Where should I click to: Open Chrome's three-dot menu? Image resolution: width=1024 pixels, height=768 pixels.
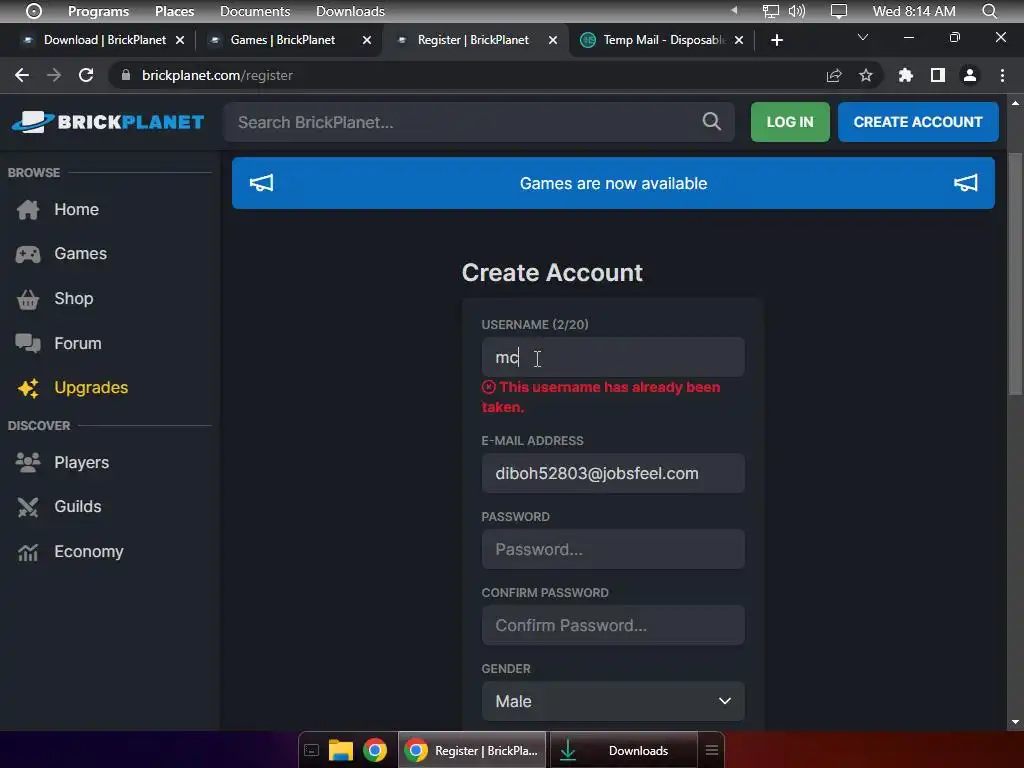coord(1002,75)
